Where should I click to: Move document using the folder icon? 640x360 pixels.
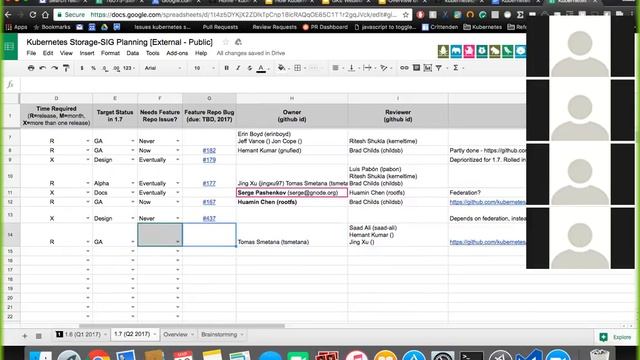point(238,42)
